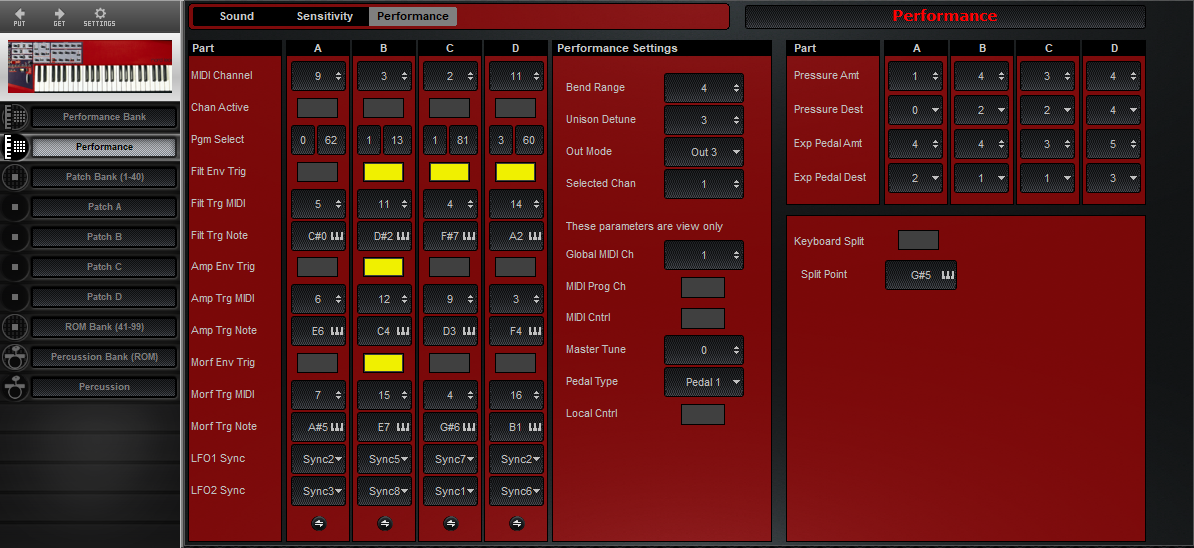Click the Nord keyboard thumbnail image

click(90, 67)
